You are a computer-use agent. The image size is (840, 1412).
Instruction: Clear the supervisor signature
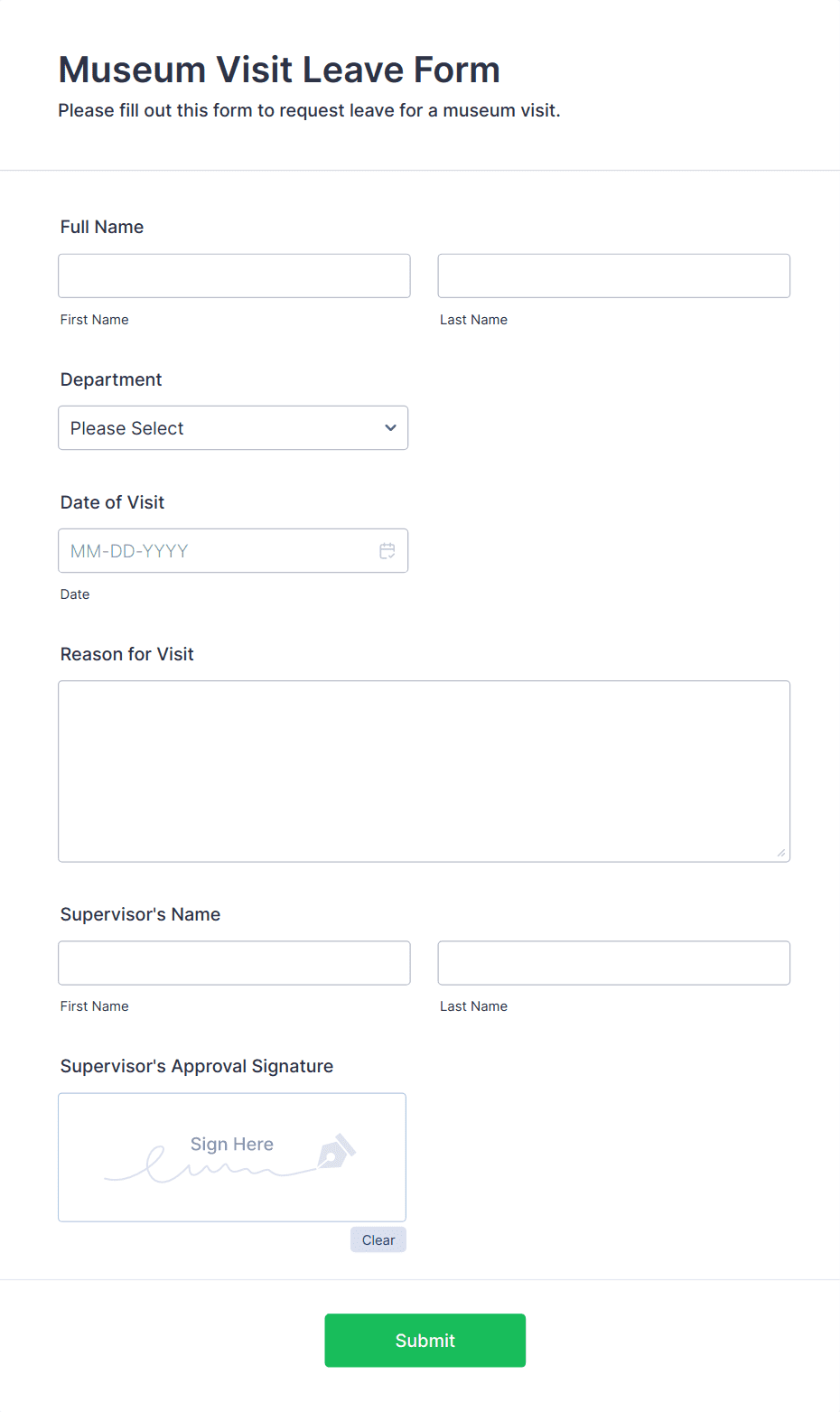(x=378, y=1240)
